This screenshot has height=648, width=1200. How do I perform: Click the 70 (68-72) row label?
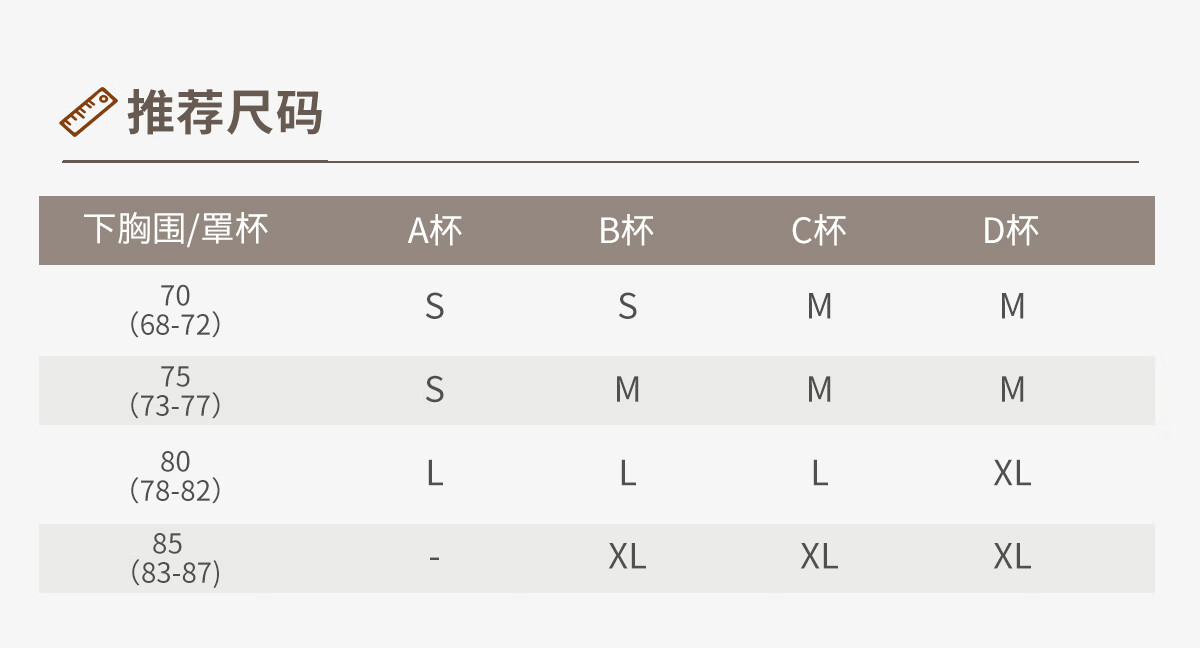pyautogui.click(x=175, y=310)
